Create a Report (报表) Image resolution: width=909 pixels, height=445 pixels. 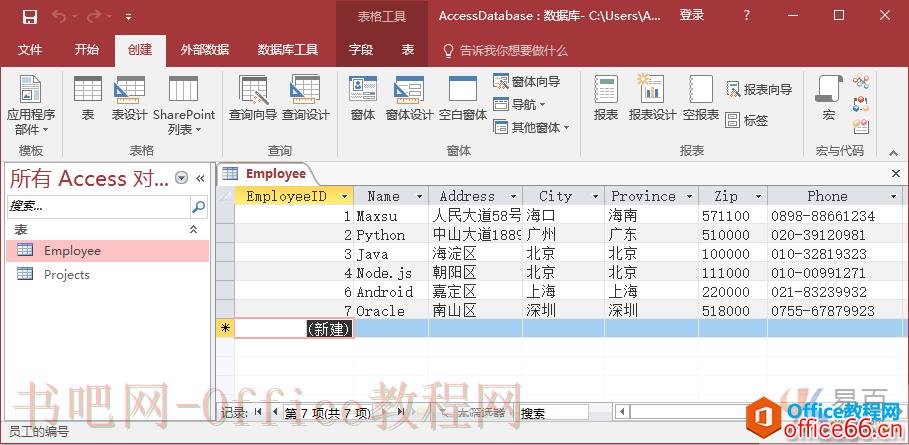pyautogui.click(x=606, y=99)
